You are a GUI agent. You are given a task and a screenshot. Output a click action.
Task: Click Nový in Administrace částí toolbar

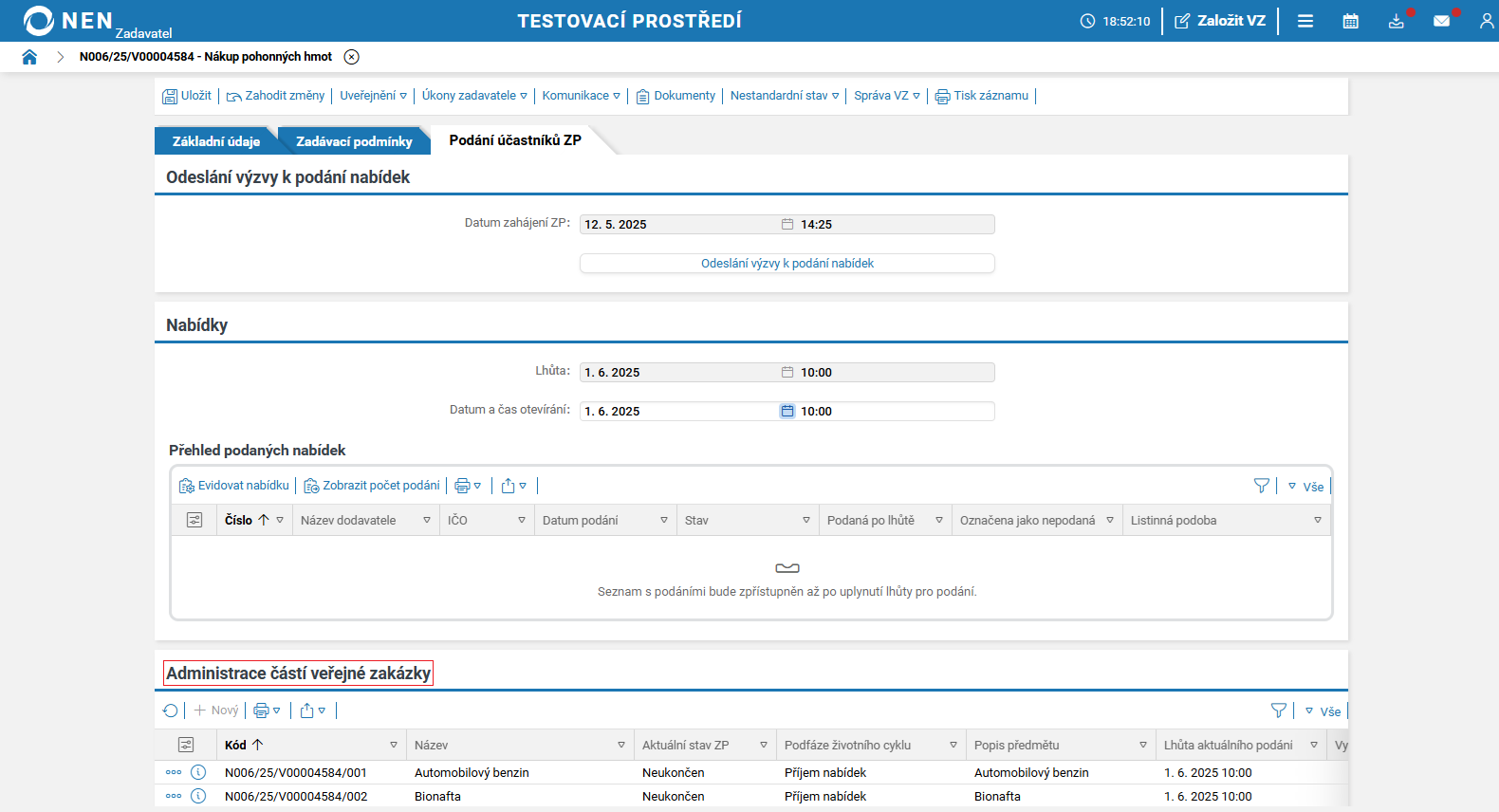tap(216, 710)
